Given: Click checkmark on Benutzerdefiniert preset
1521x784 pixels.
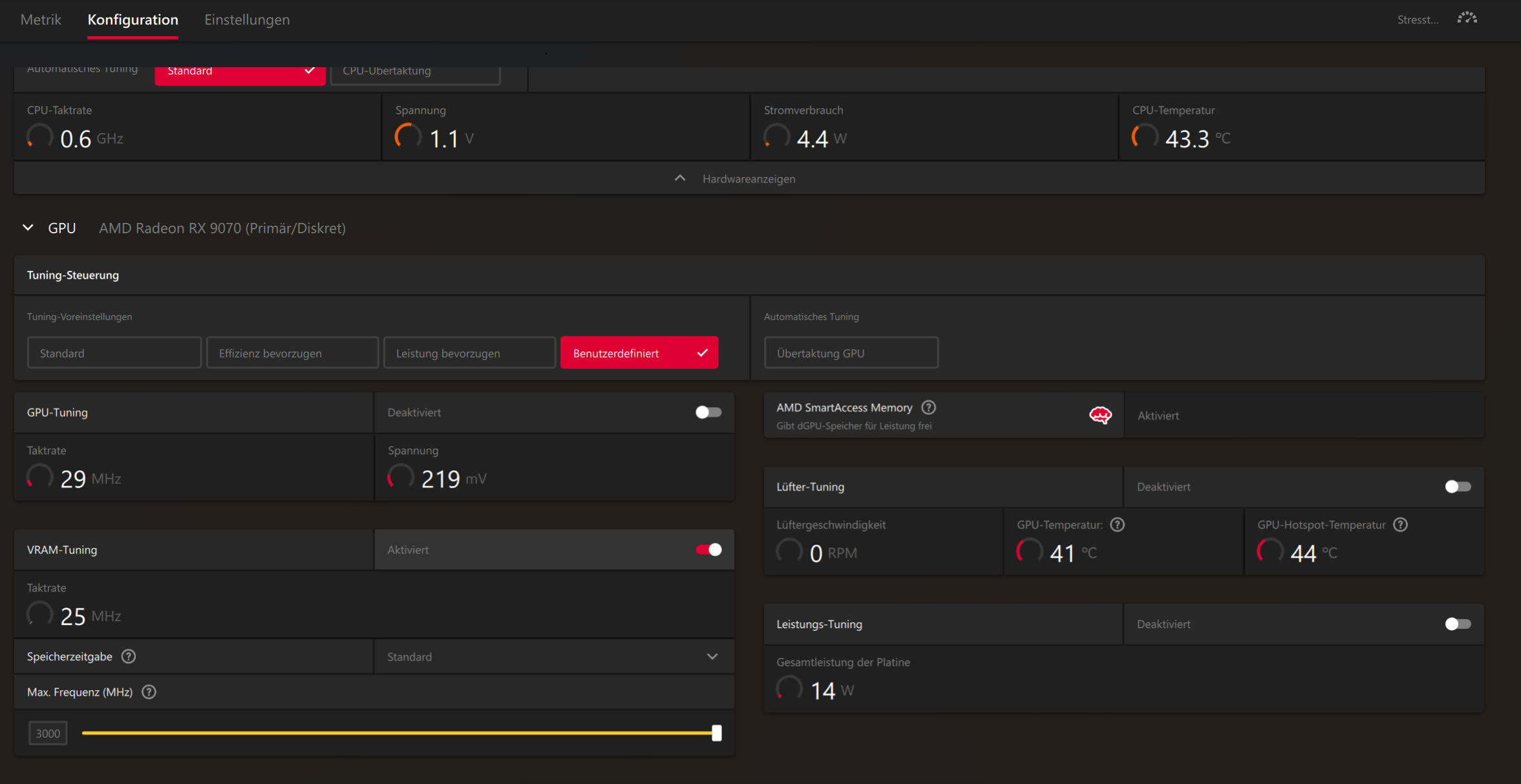Looking at the screenshot, I should point(703,353).
